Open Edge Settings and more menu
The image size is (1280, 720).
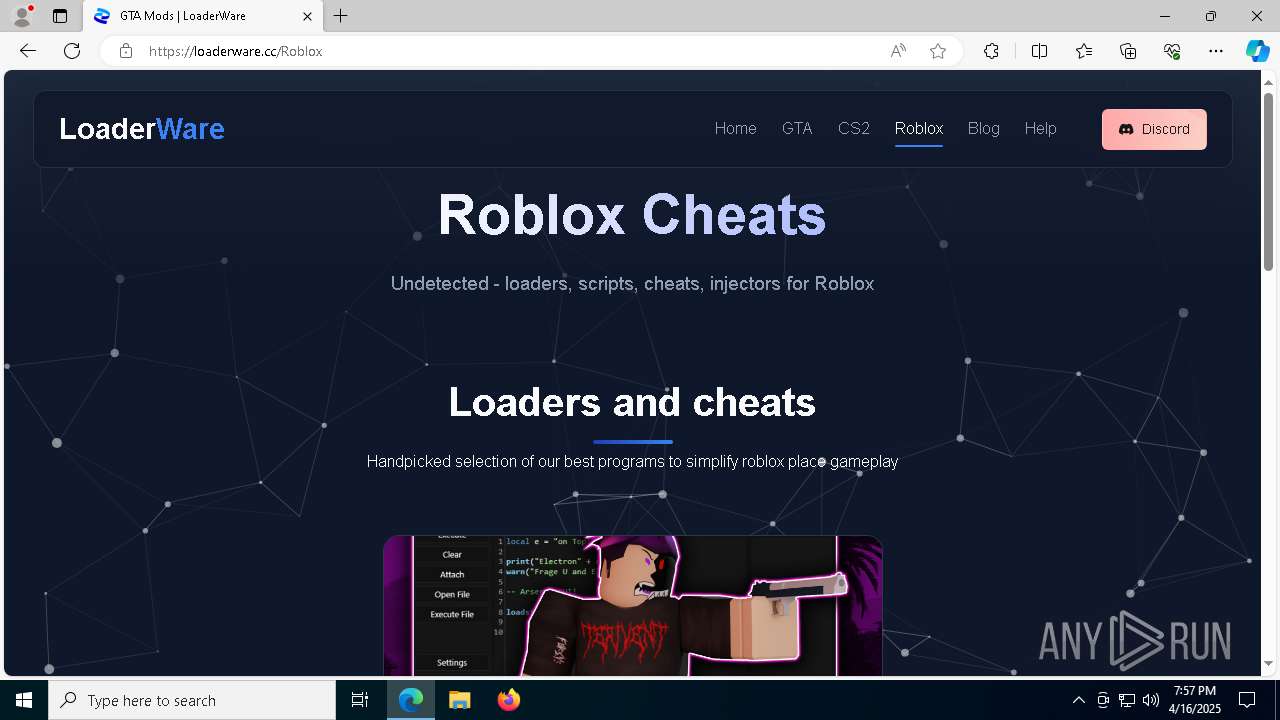click(x=1216, y=51)
